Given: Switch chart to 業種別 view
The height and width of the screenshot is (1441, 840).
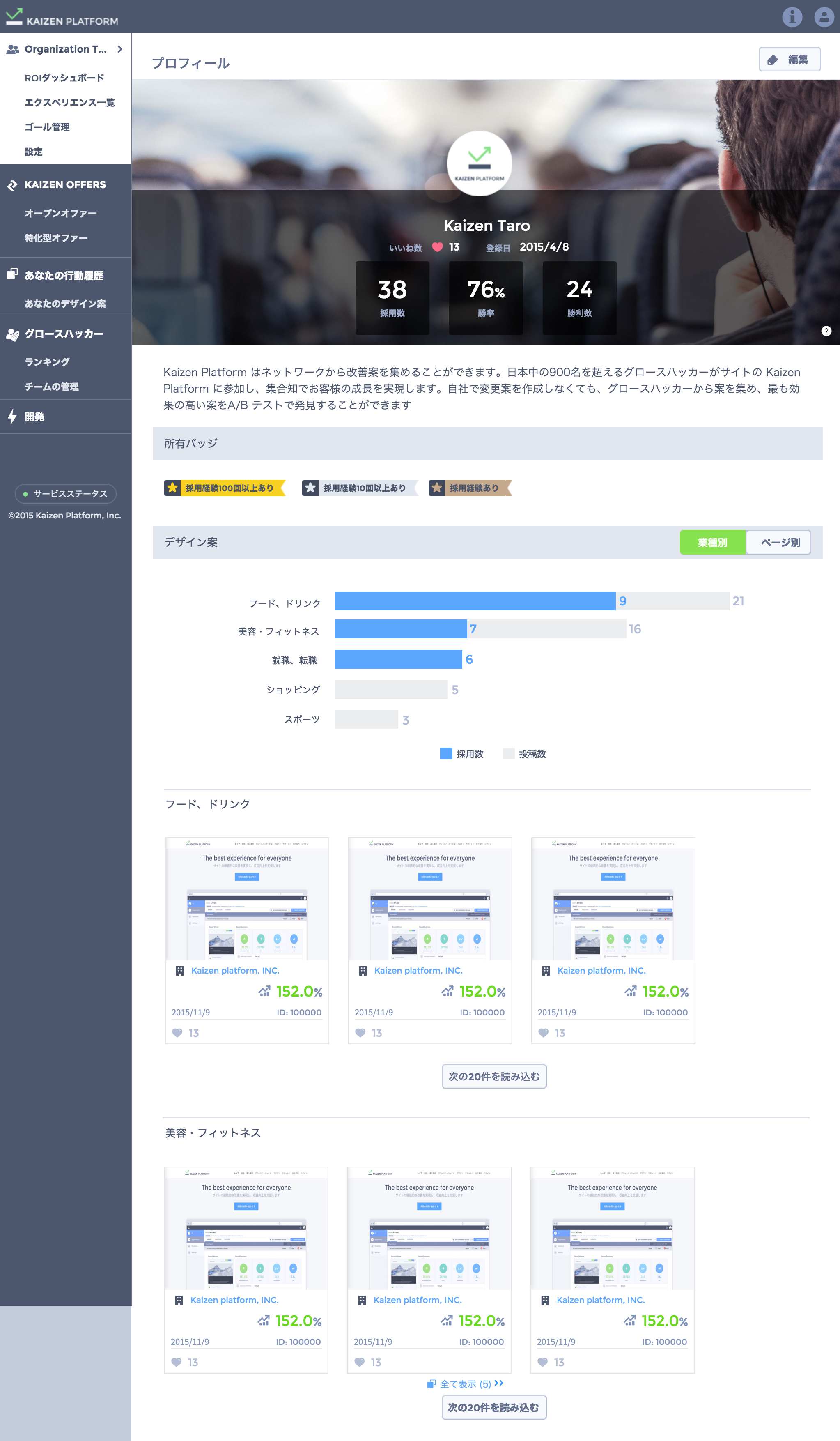Looking at the screenshot, I should 713,542.
